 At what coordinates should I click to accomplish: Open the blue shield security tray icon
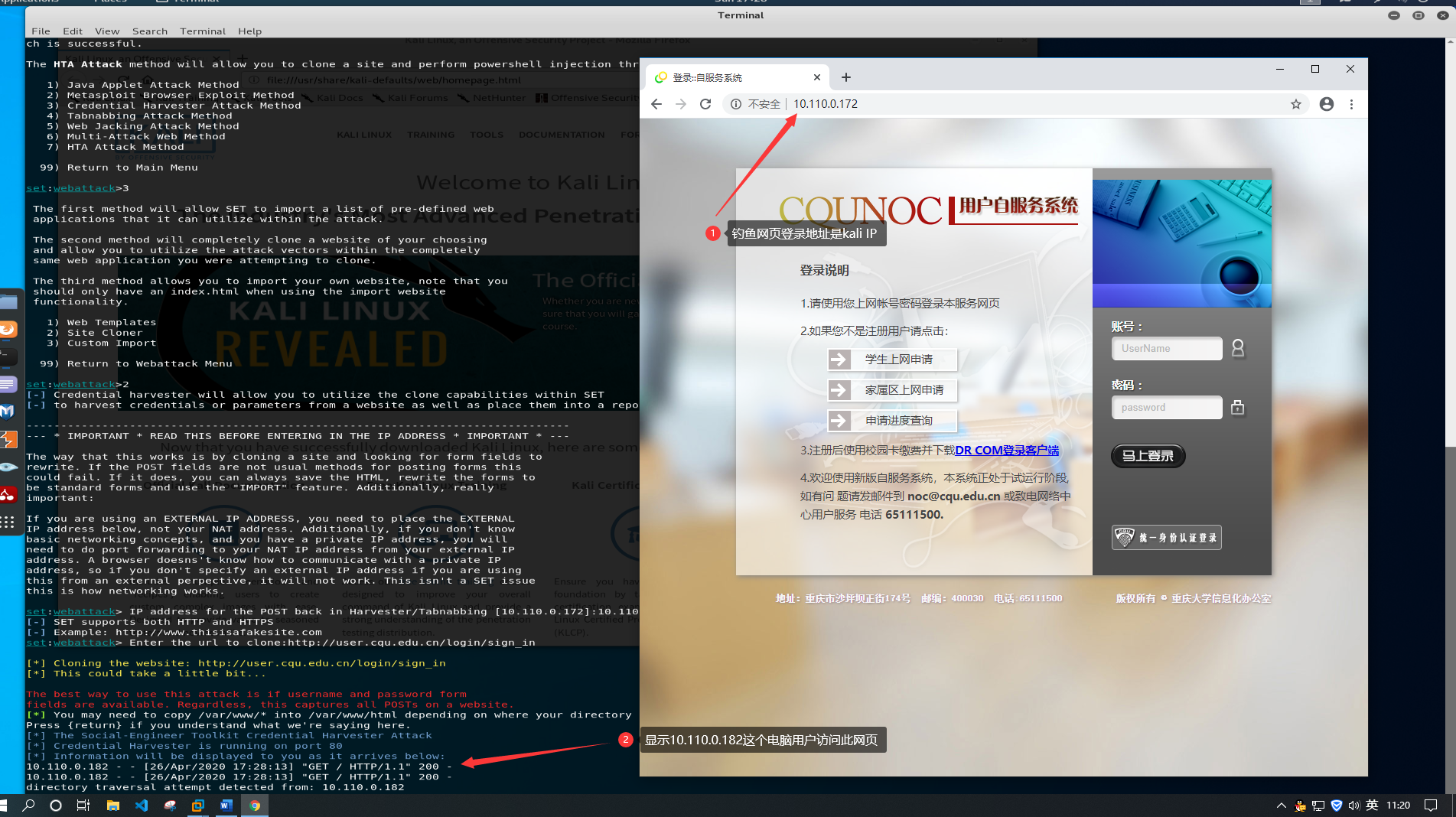(1337, 806)
